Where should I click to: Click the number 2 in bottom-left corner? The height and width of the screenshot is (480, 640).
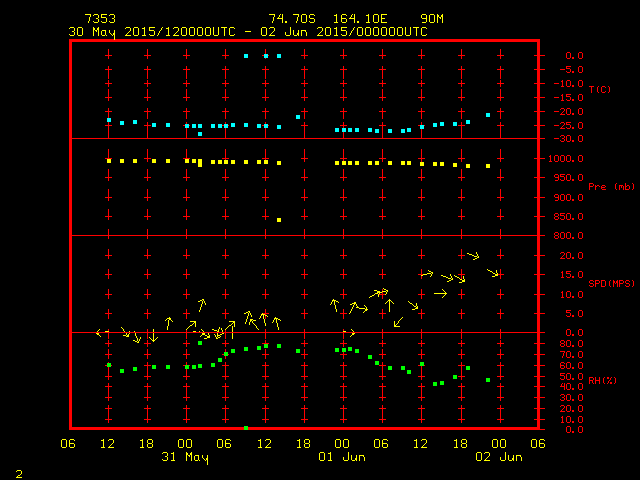point(18,471)
